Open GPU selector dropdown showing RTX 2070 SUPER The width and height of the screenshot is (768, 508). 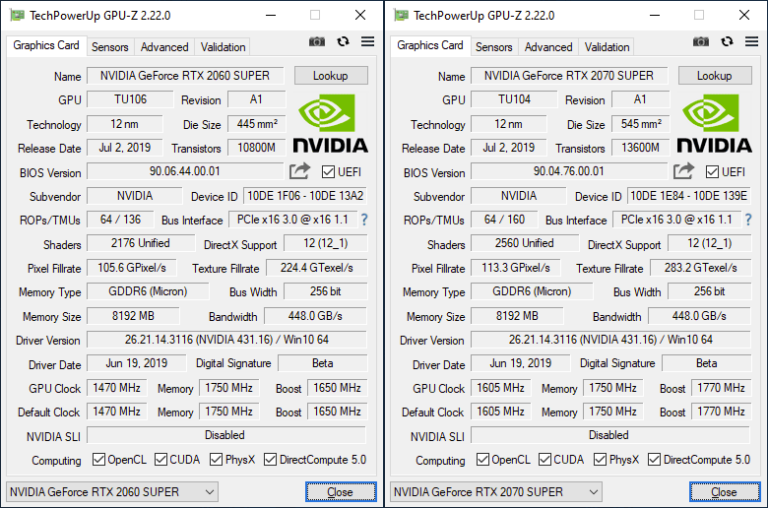point(496,491)
